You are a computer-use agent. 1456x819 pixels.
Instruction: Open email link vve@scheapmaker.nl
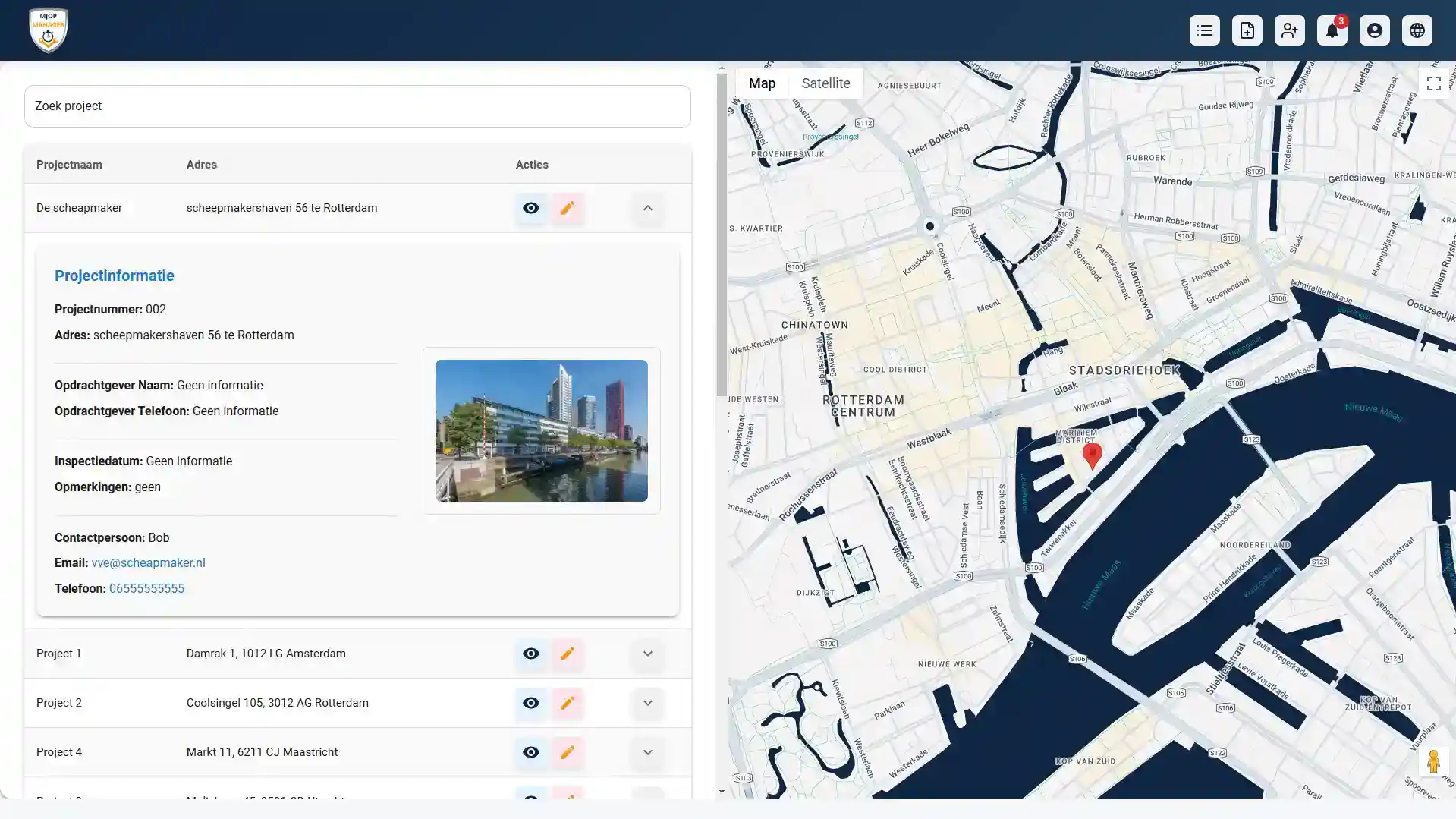tap(148, 563)
